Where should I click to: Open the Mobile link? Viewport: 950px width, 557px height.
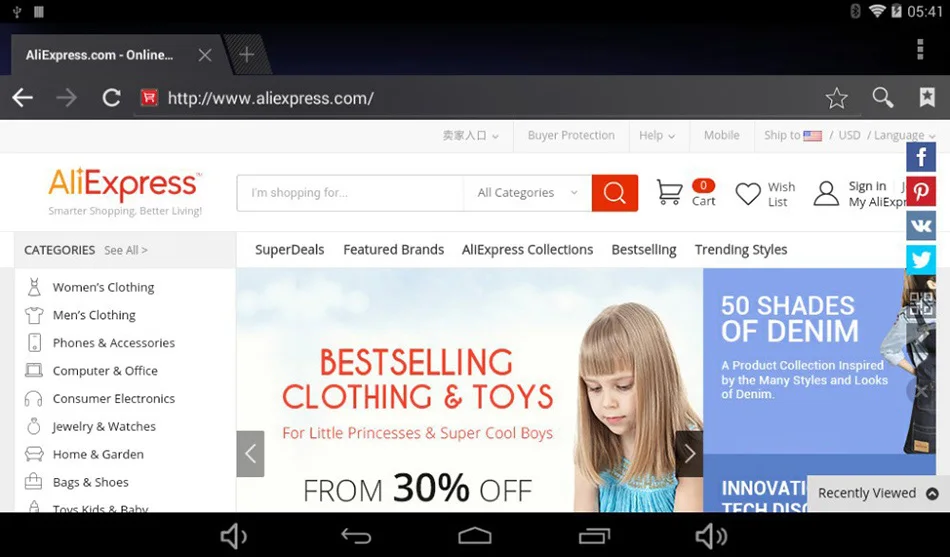[722, 136]
